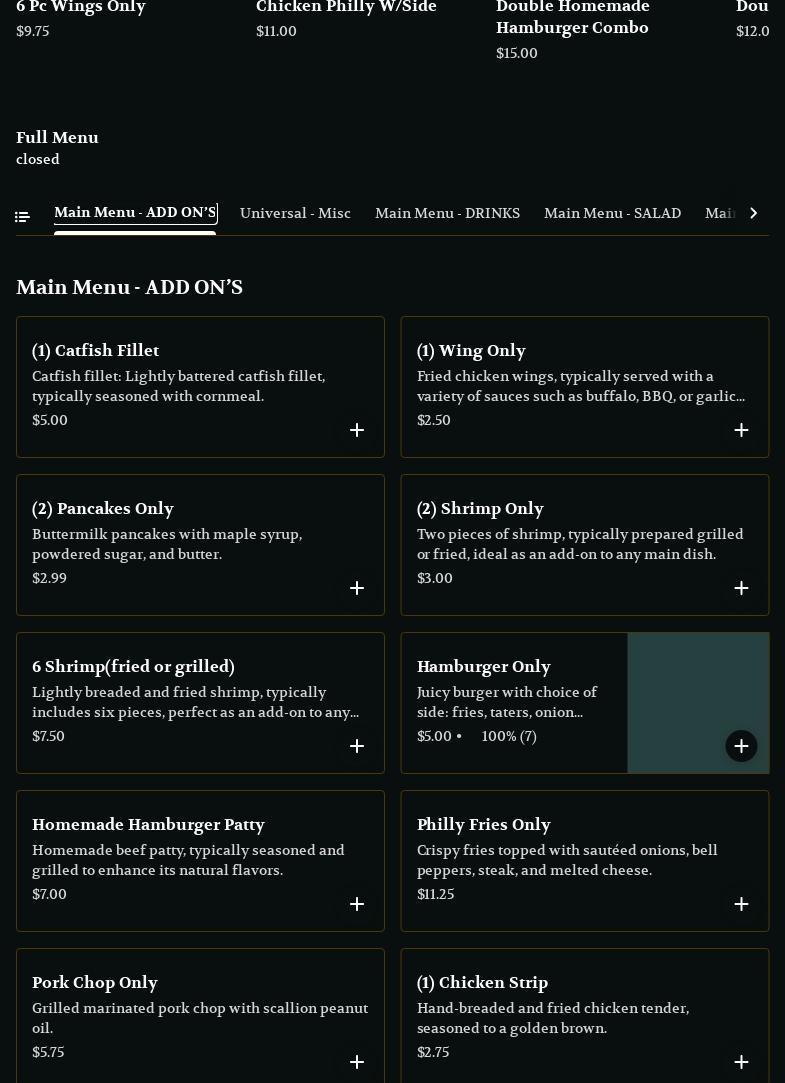Open Double Homemade Hamburger Combo item
This screenshot has height=1083, width=785.
(x=572, y=18)
